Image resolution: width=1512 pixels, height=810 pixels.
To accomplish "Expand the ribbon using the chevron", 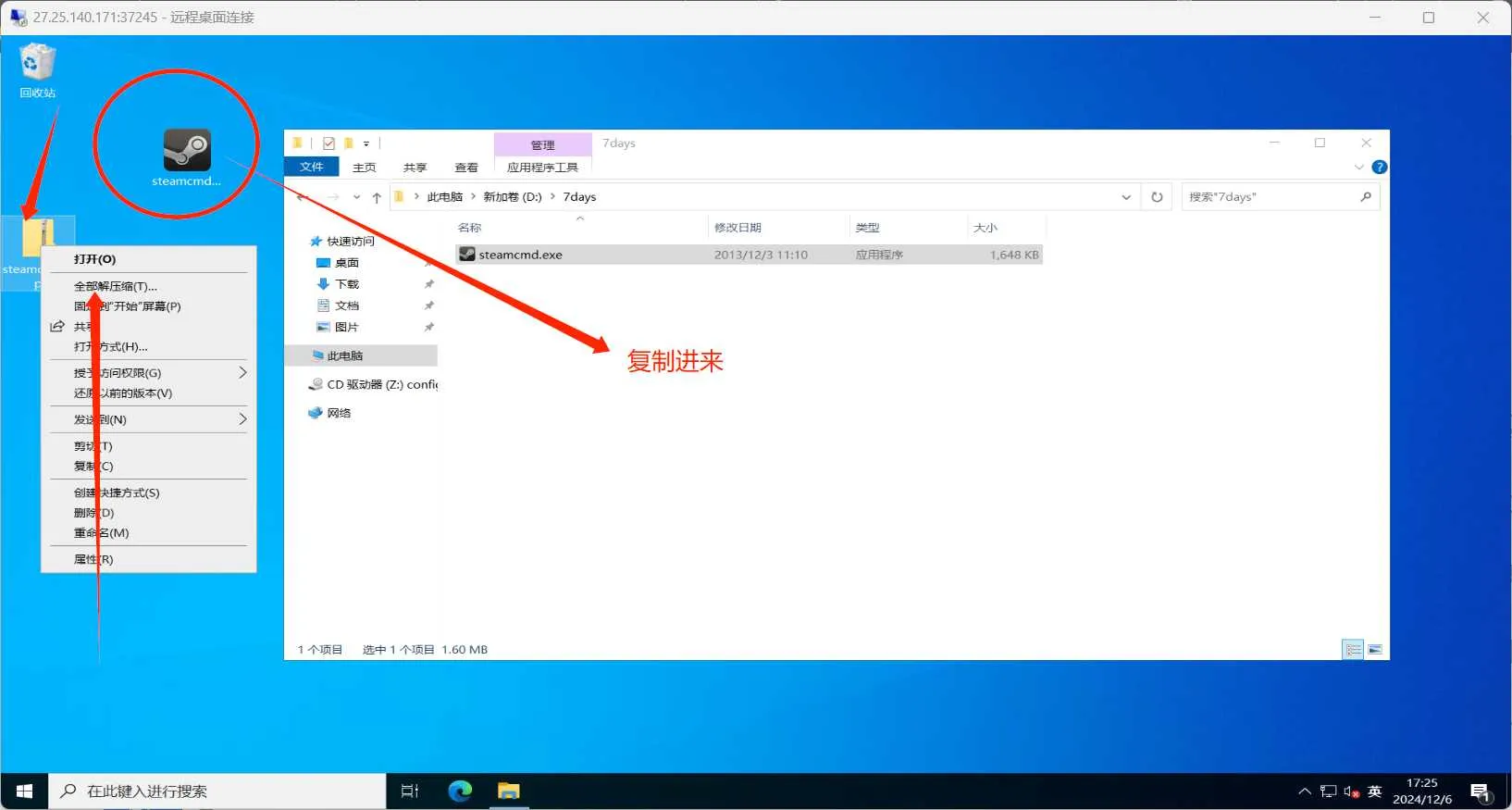I will 1358,168.
